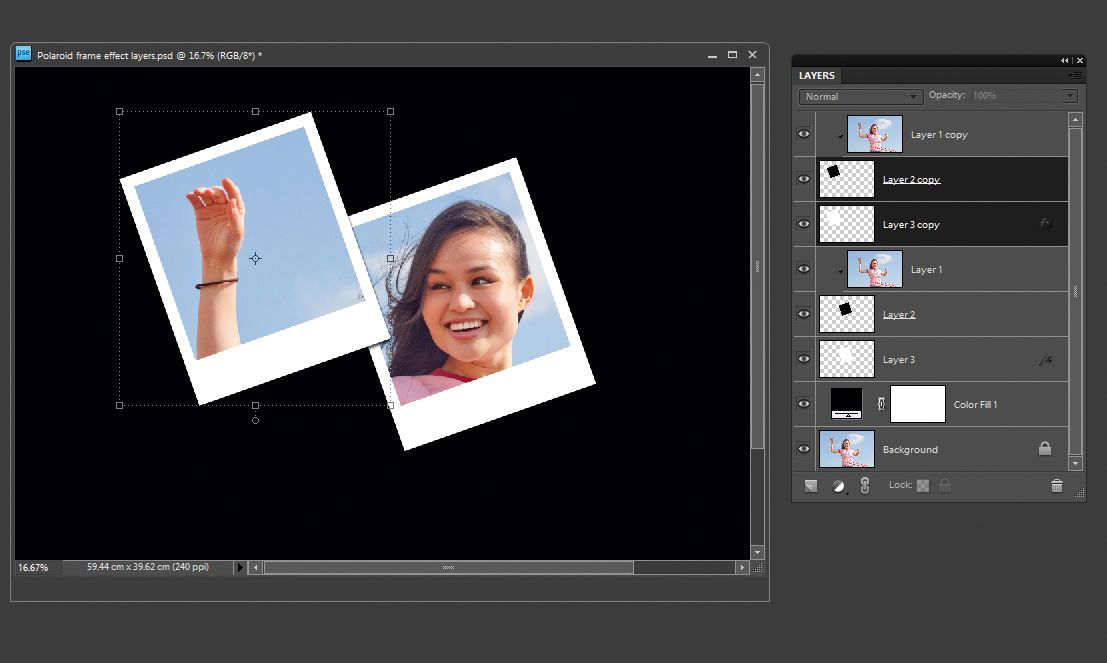Collapse the Layers panel with the double arrows

point(1063,60)
